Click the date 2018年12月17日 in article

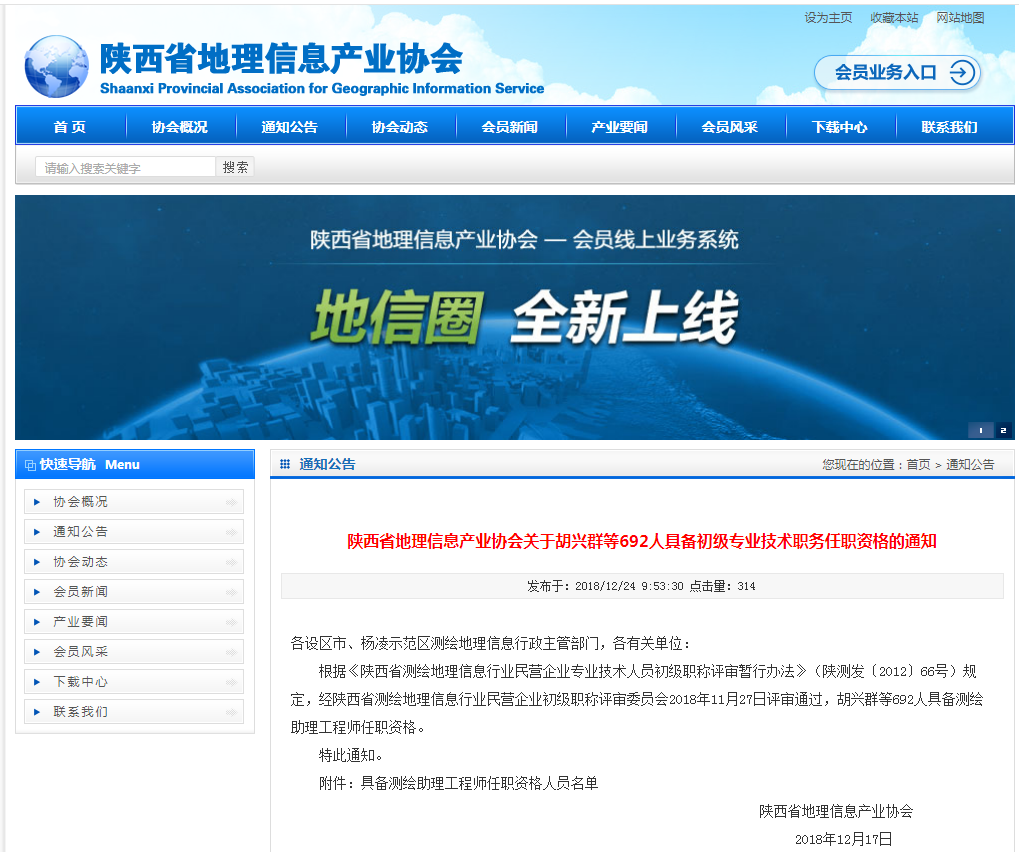click(x=843, y=839)
